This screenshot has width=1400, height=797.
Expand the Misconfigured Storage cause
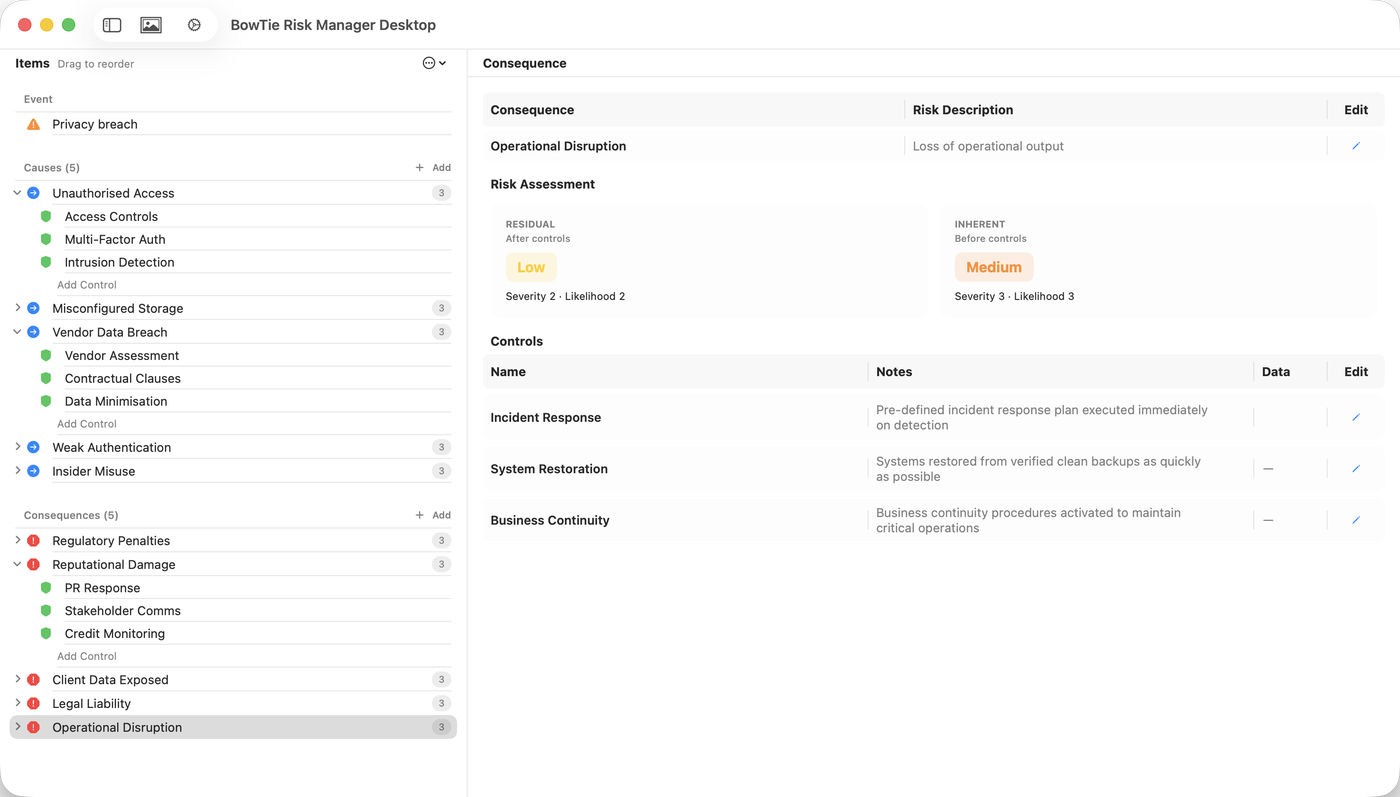coord(18,308)
